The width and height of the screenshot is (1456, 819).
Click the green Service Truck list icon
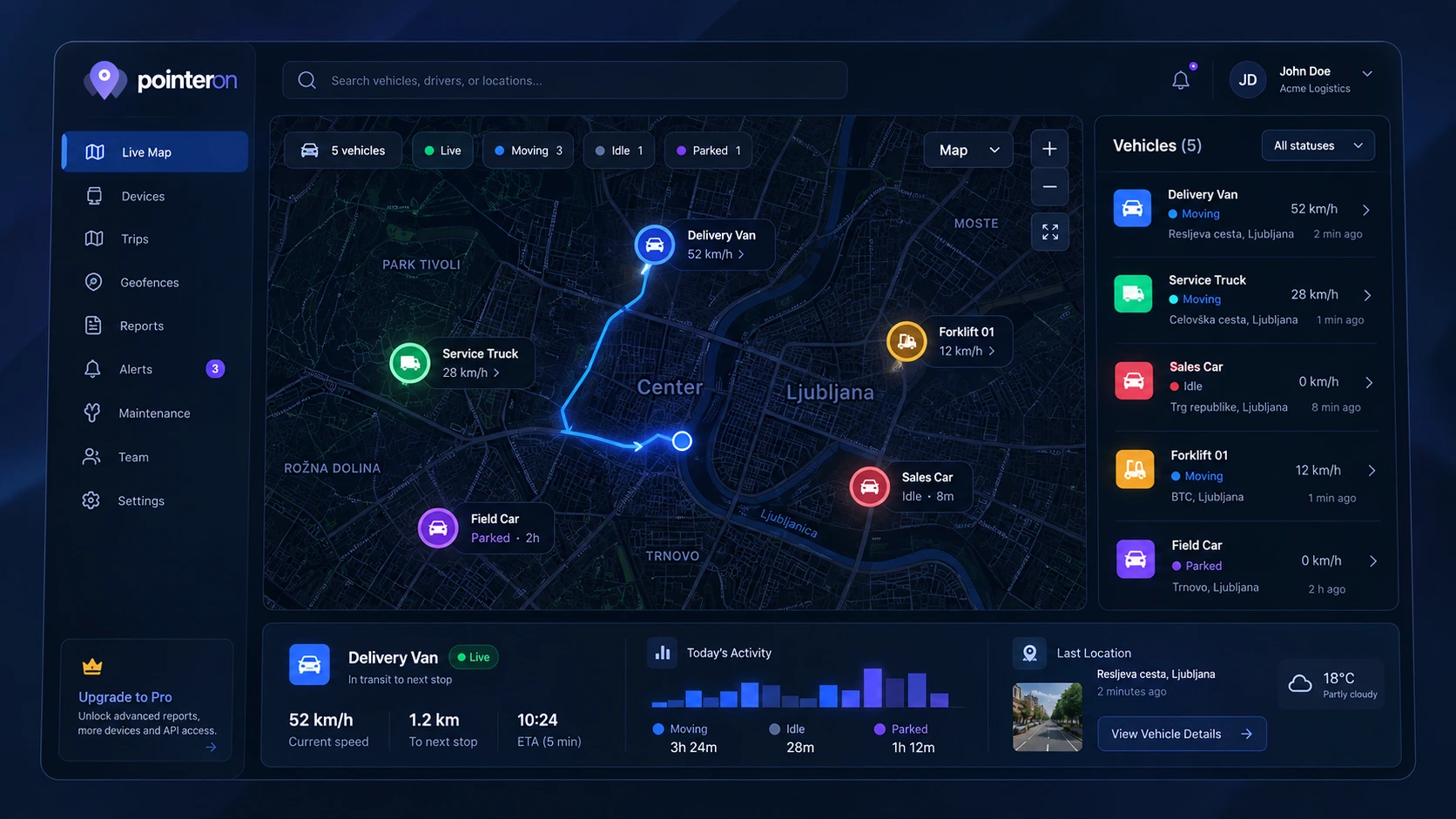(1133, 293)
